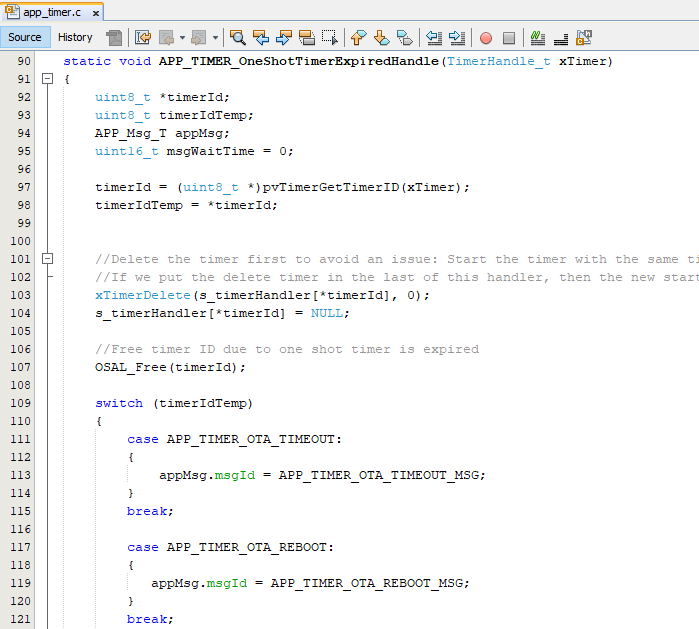This screenshot has height=629, width=699.
Task: Go to the previous search occurrence
Action: click(x=261, y=38)
